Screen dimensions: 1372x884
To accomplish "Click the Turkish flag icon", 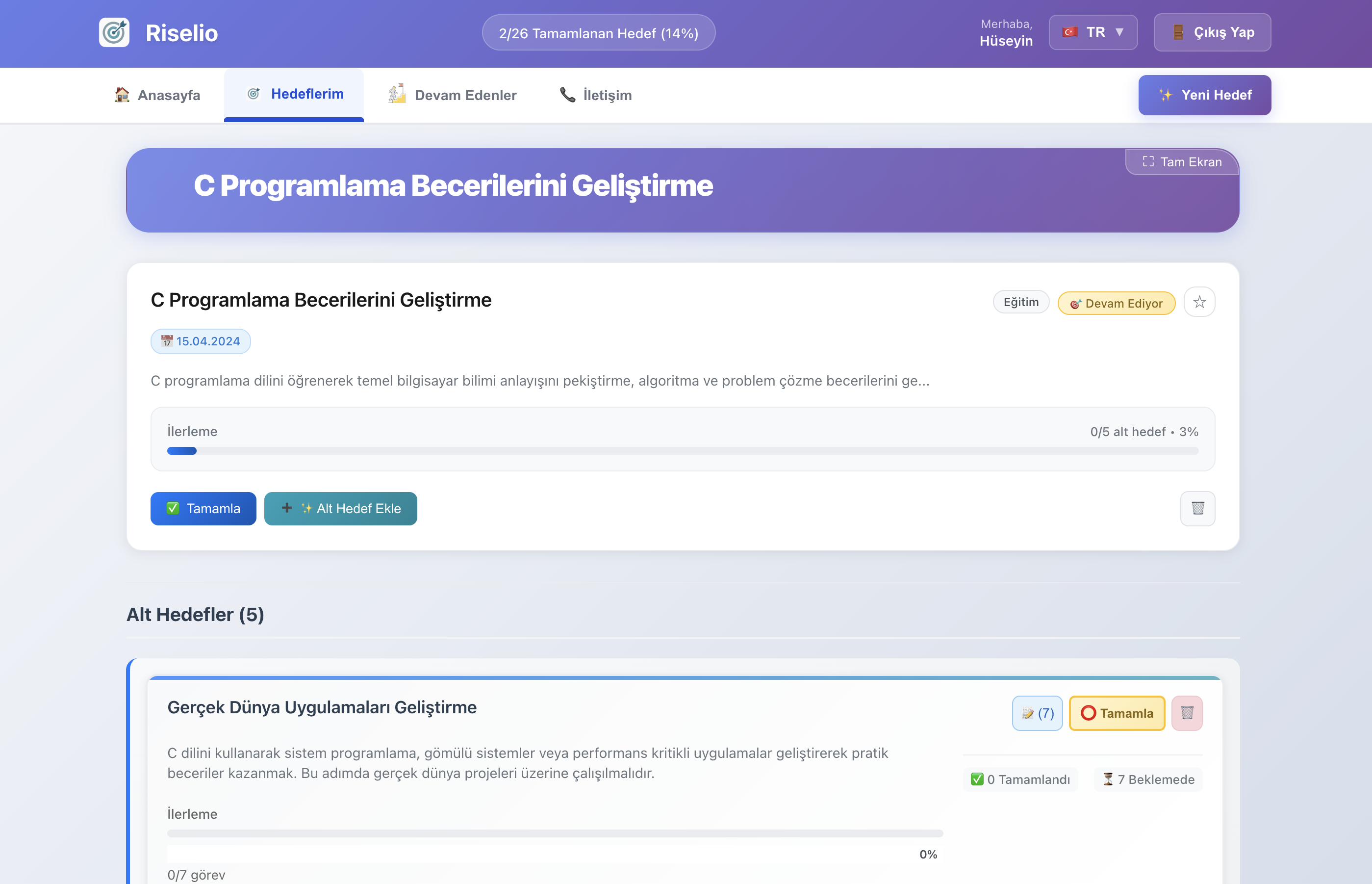I will 1069,32.
